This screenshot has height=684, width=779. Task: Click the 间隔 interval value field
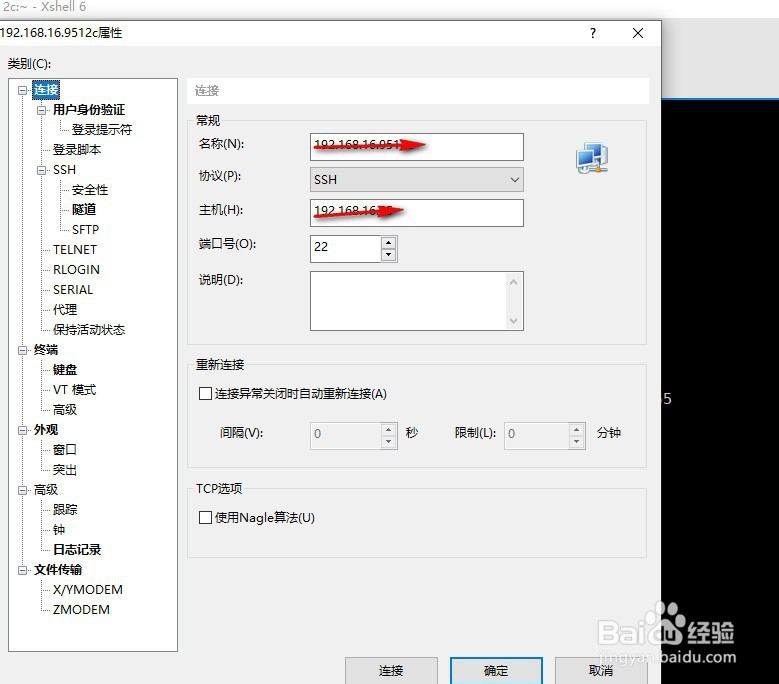pyautogui.click(x=345, y=436)
